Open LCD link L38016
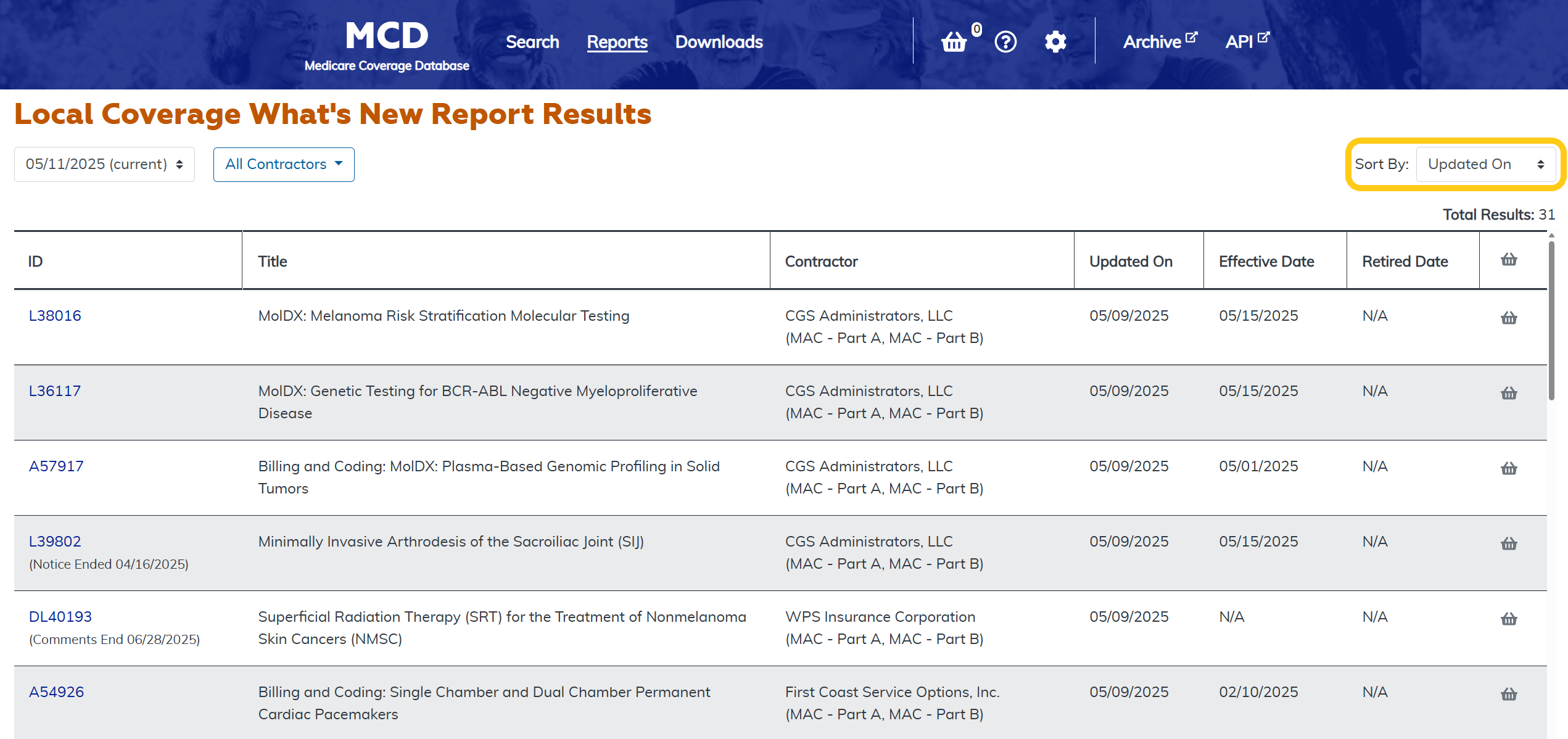The width and height of the screenshot is (1568, 739). click(x=55, y=316)
